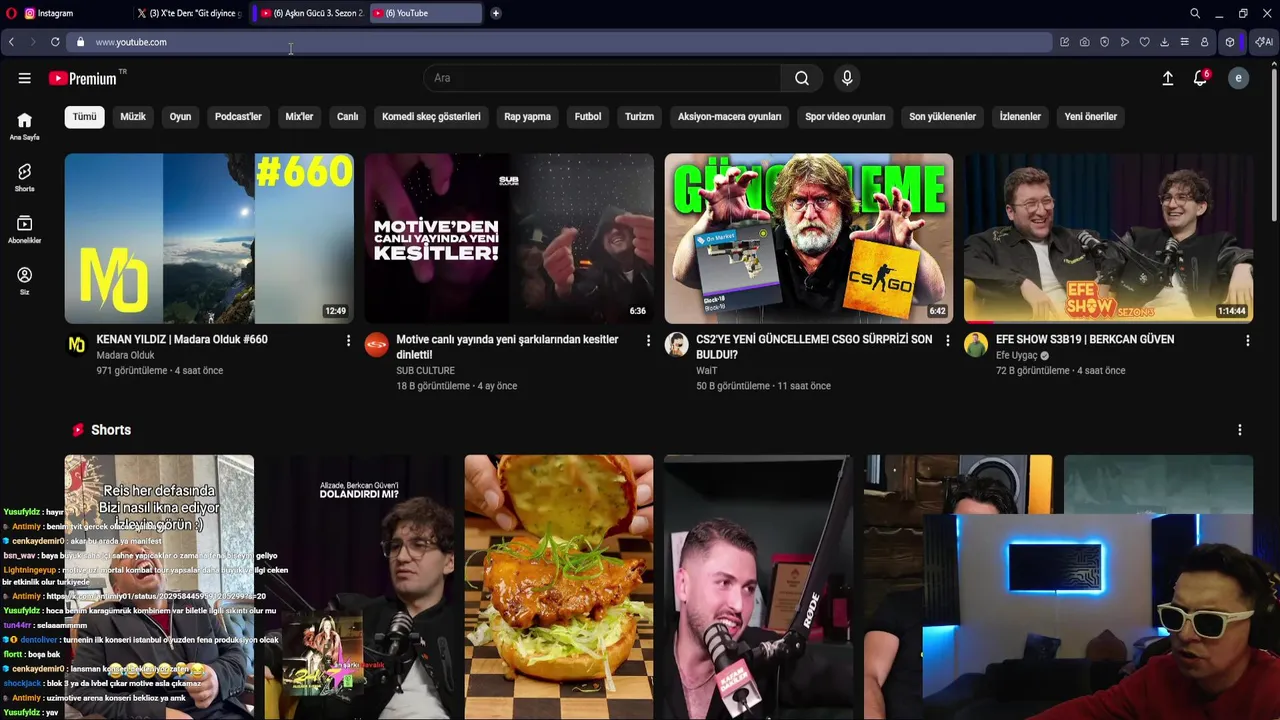Open the browser profile icon
Screen dimensions: 1280x720
click(1204, 42)
